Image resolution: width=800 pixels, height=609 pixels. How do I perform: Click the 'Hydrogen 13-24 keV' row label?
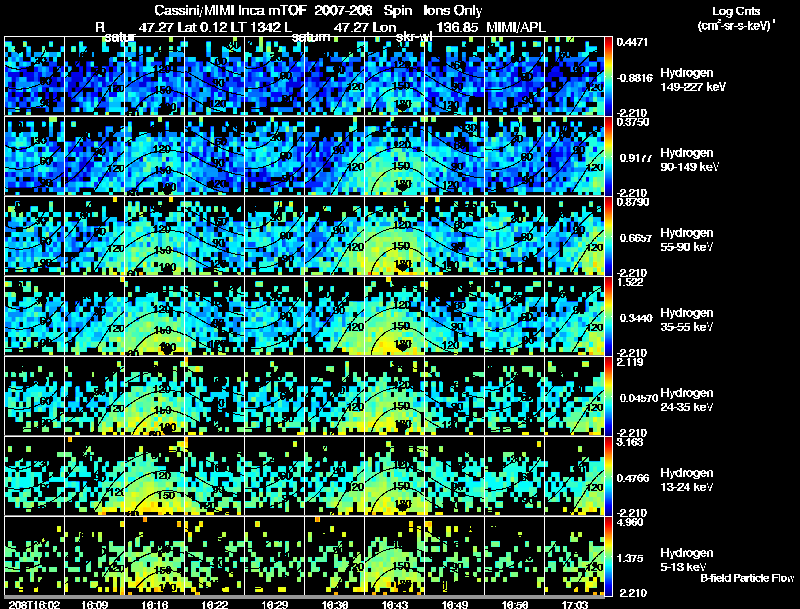click(687, 480)
